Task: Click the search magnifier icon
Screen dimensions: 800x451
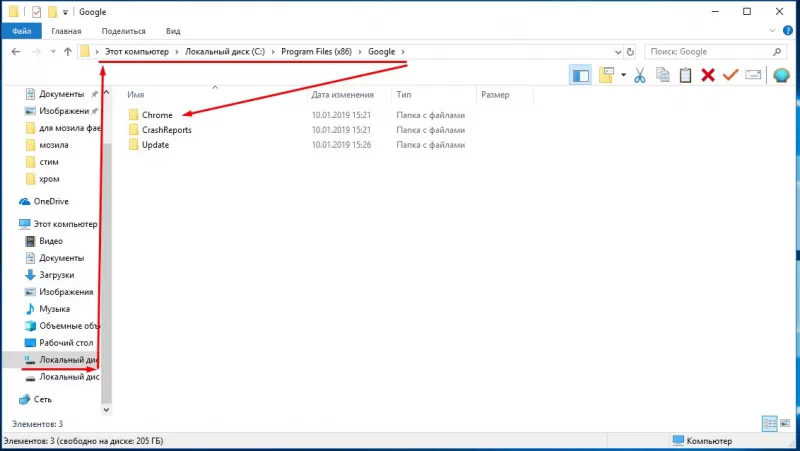Action: tap(777, 52)
